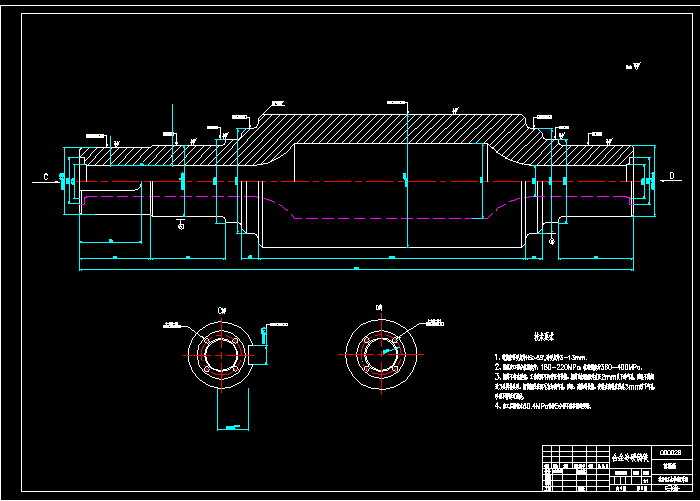The width and height of the screenshot is (700, 501).
Task: Click the "C" view arrow label
Action: click(46, 177)
